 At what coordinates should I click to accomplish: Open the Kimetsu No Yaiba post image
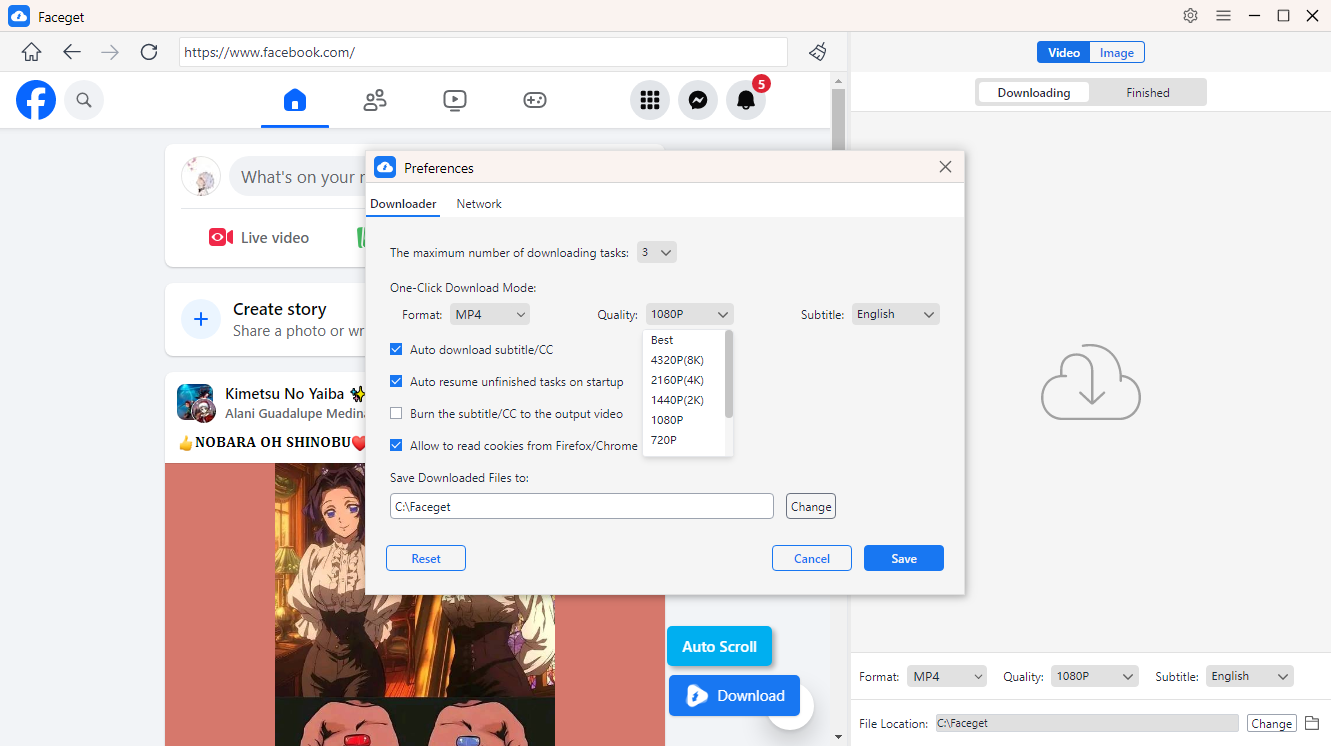[415, 604]
